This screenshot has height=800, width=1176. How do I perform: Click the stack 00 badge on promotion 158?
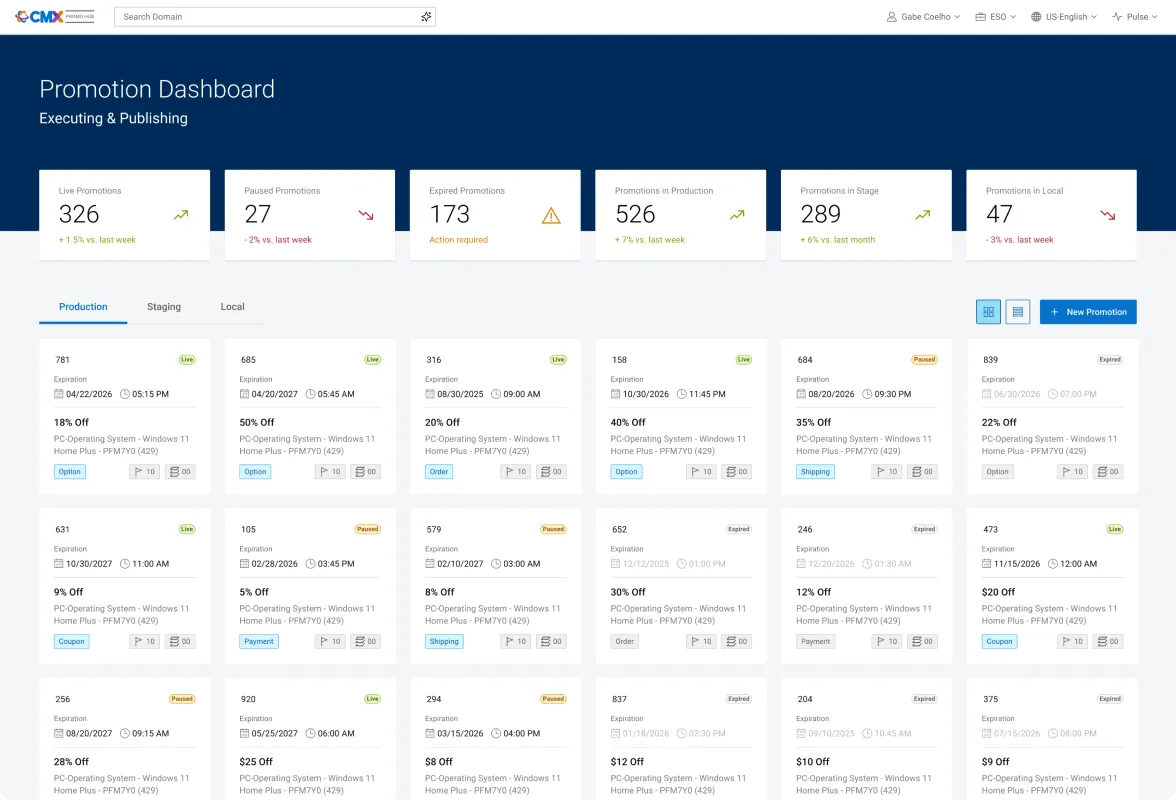coord(736,472)
